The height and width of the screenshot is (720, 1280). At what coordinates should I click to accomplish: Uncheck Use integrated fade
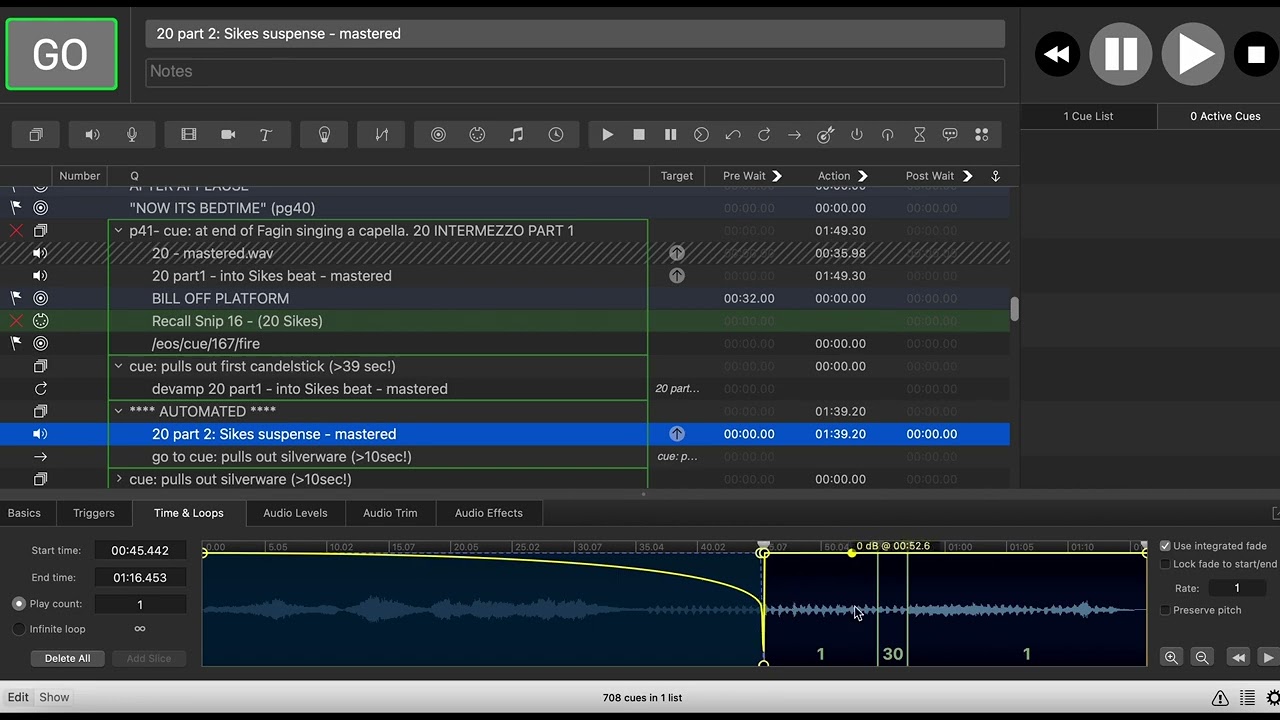pyautogui.click(x=1165, y=546)
